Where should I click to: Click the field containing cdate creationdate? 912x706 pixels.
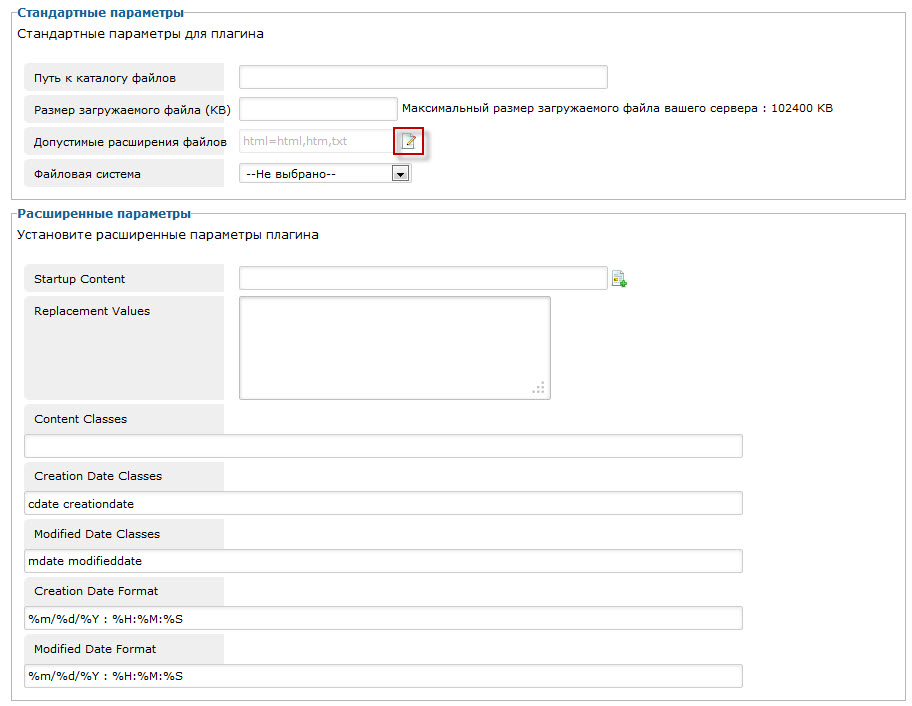[x=383, y=503]
